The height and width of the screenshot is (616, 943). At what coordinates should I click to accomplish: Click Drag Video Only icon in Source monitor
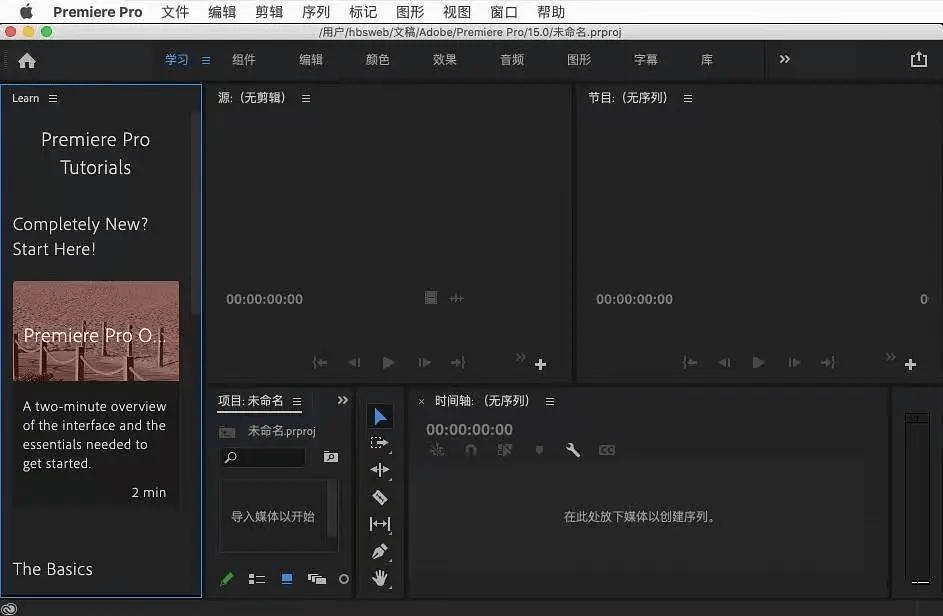pos(431,298)
